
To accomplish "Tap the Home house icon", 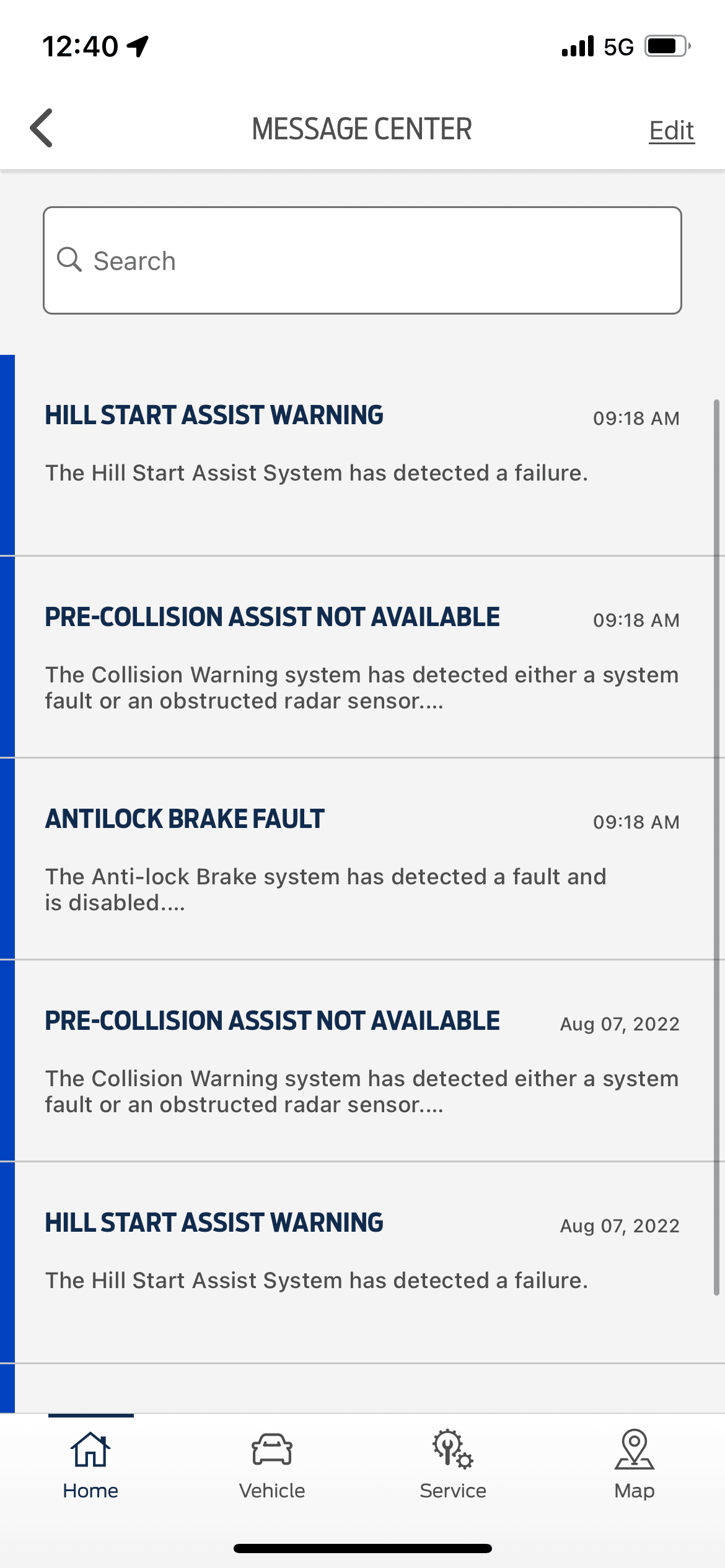I will click(x=90, y=1450).
